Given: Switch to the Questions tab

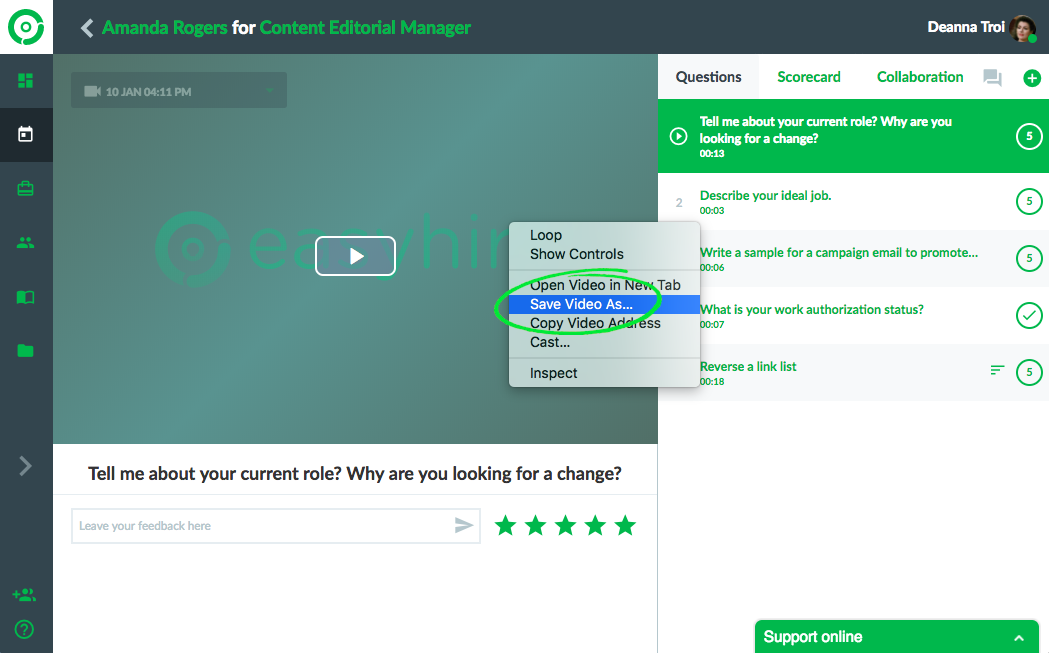Looking at the screenshot, I should pos(708,77).
